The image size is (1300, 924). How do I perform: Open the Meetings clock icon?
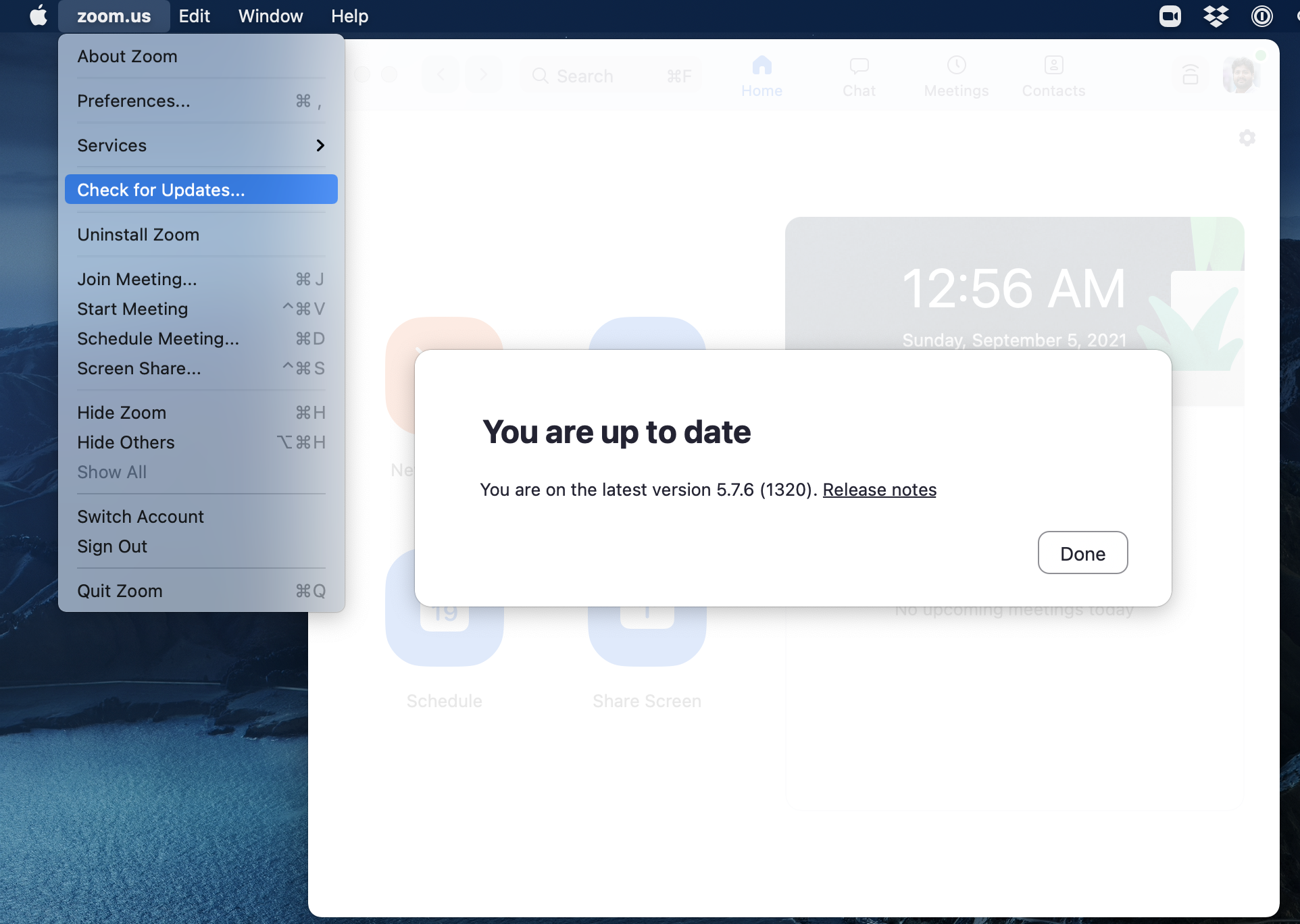(x=956, y=66)
